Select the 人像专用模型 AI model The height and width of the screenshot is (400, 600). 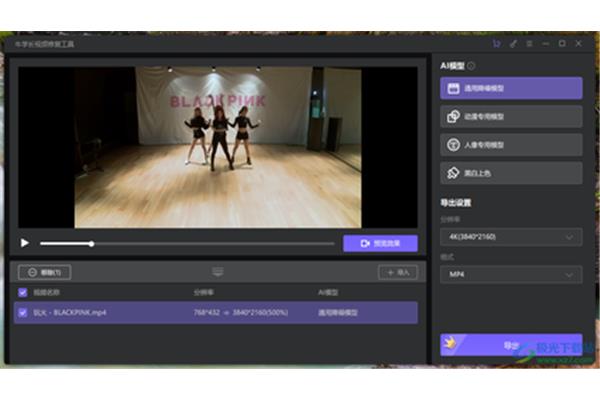pos(511,145)
